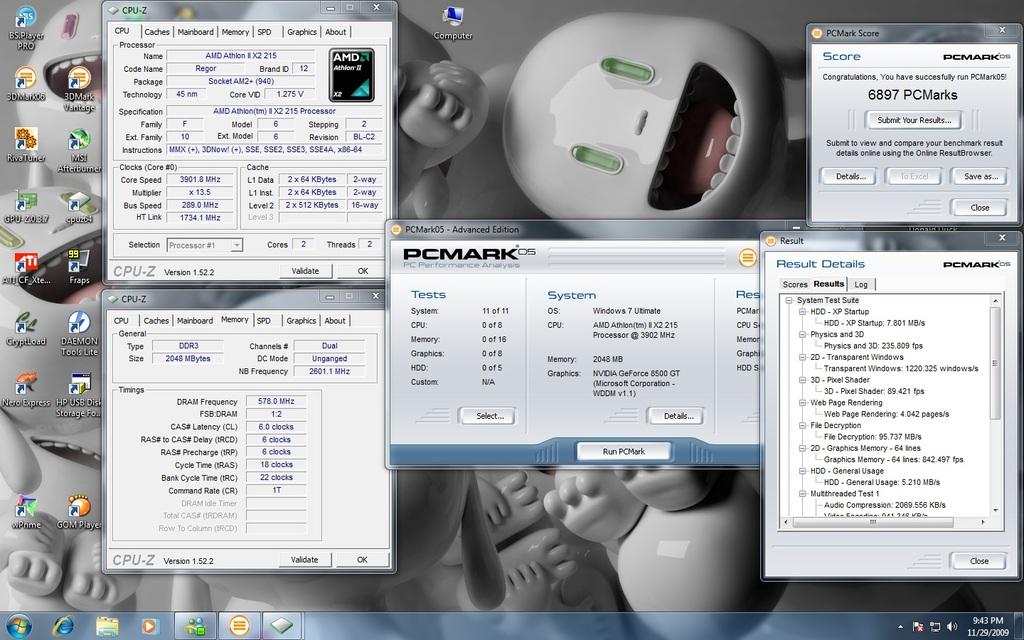Select the CryptLoad desktop icon
The height and width of the screenshot is (640, 1024).
click(x=25, y=328)
